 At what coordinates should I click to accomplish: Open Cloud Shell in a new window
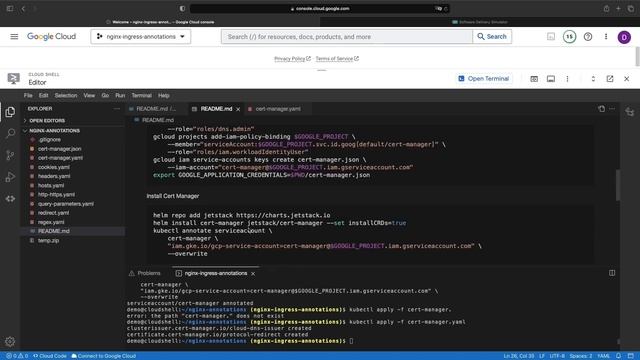click(610, 79)
